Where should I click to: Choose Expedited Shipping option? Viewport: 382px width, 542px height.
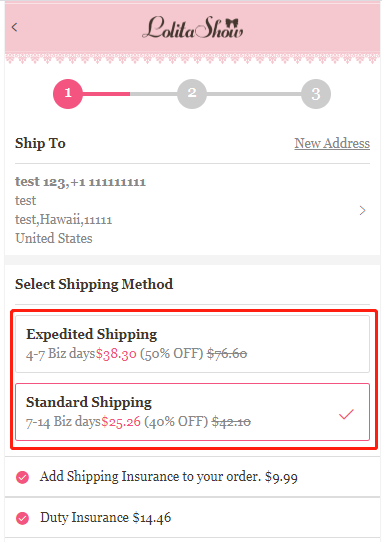click(193, 344)
